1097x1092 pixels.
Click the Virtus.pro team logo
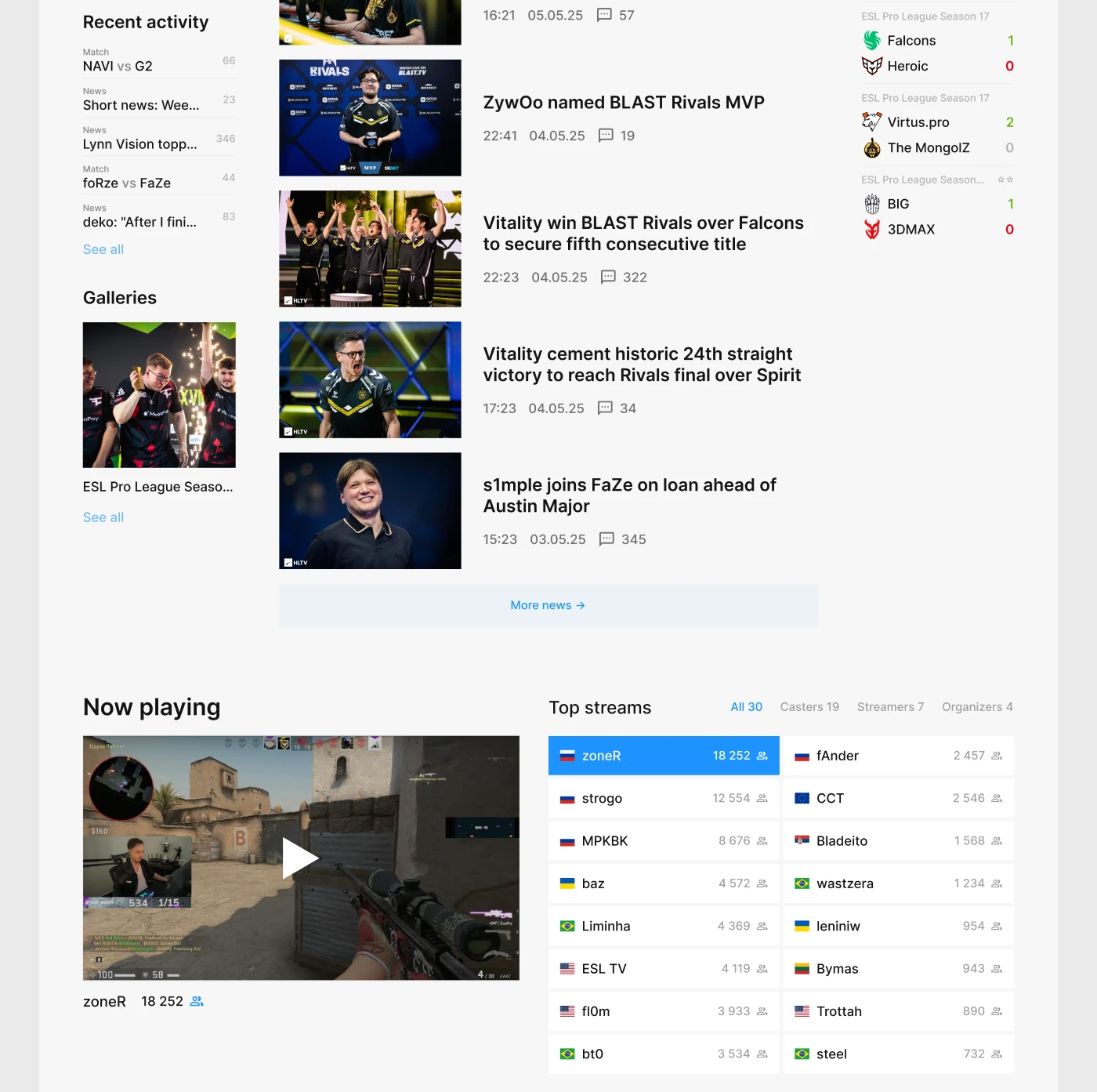tap(872, 122)
